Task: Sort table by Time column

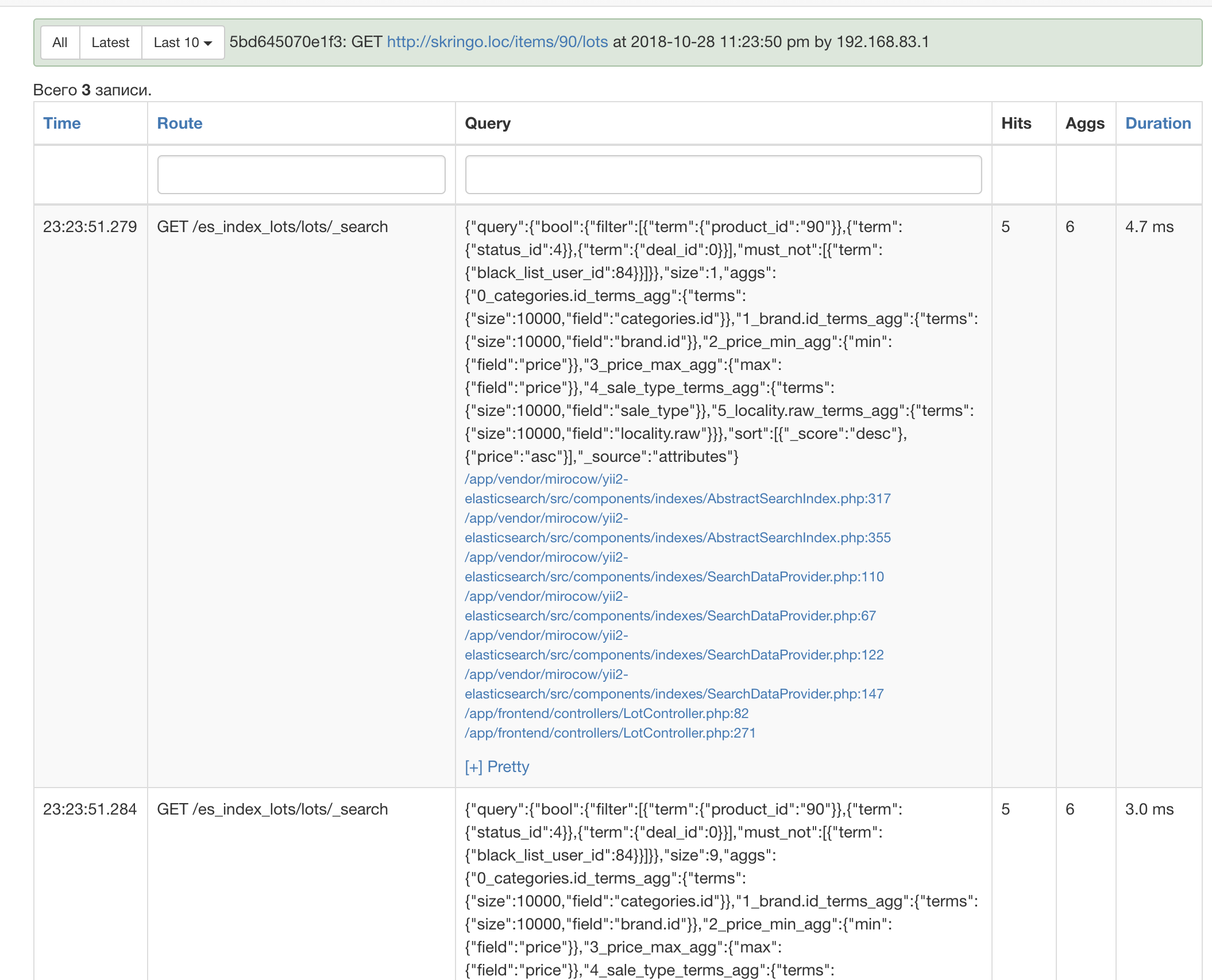Action: click(62, 124)
